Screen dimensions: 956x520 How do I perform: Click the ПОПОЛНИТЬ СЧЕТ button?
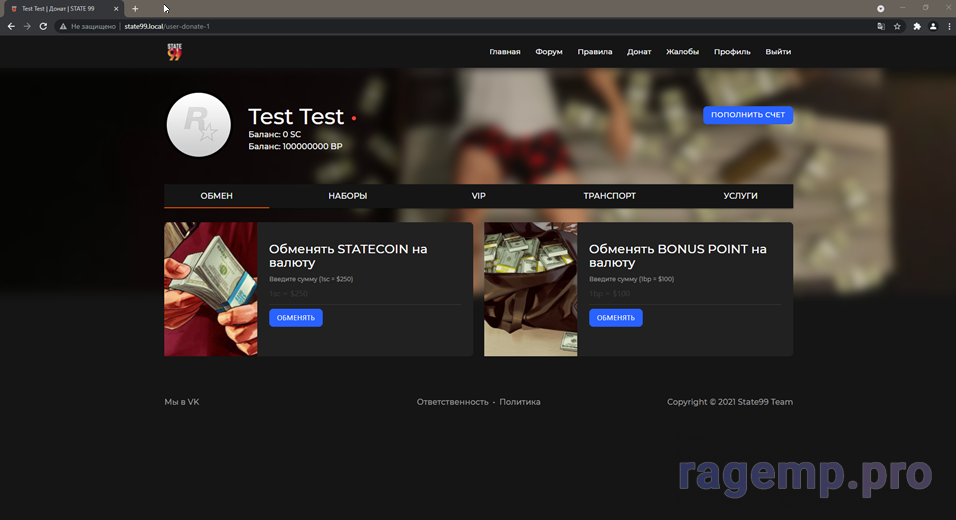[x=747, y=115]
